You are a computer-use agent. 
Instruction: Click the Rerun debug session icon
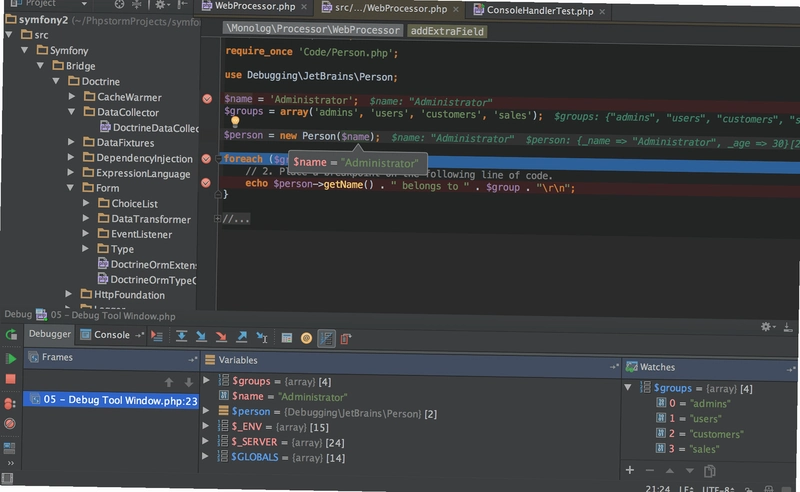pos(11,334)
